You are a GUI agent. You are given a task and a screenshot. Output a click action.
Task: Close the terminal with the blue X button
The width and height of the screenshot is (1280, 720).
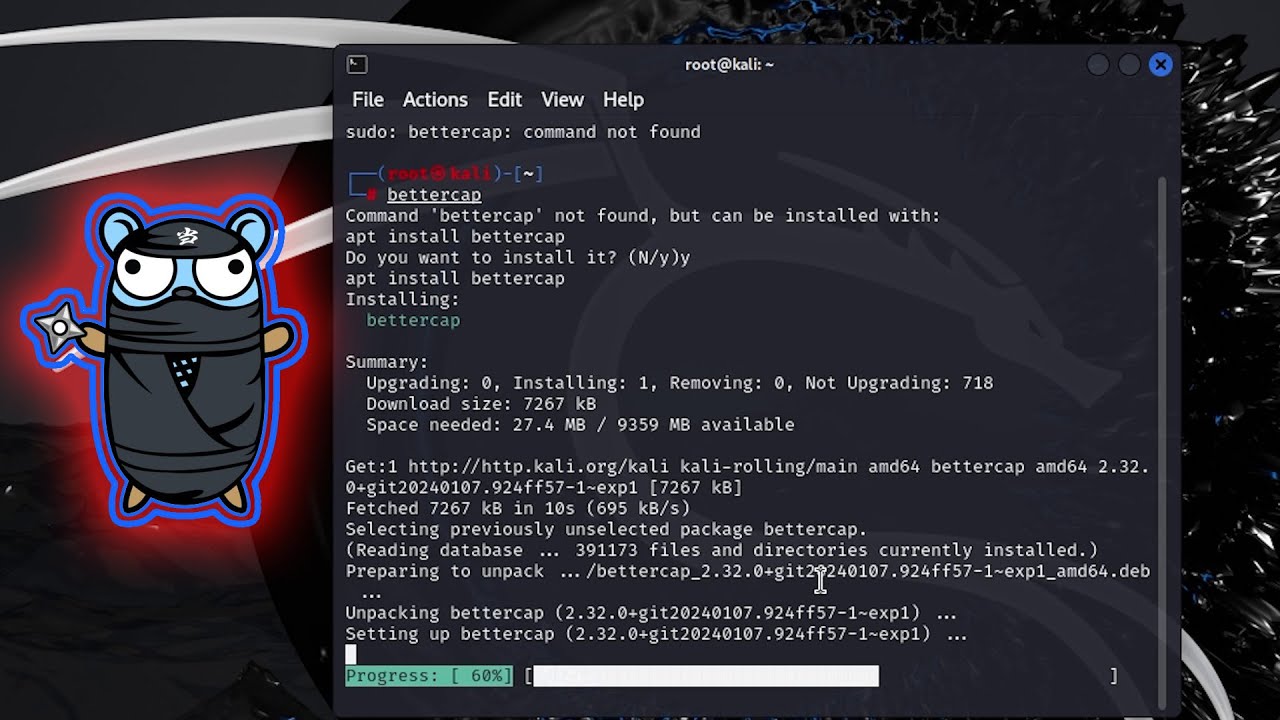coord(1160,65)
